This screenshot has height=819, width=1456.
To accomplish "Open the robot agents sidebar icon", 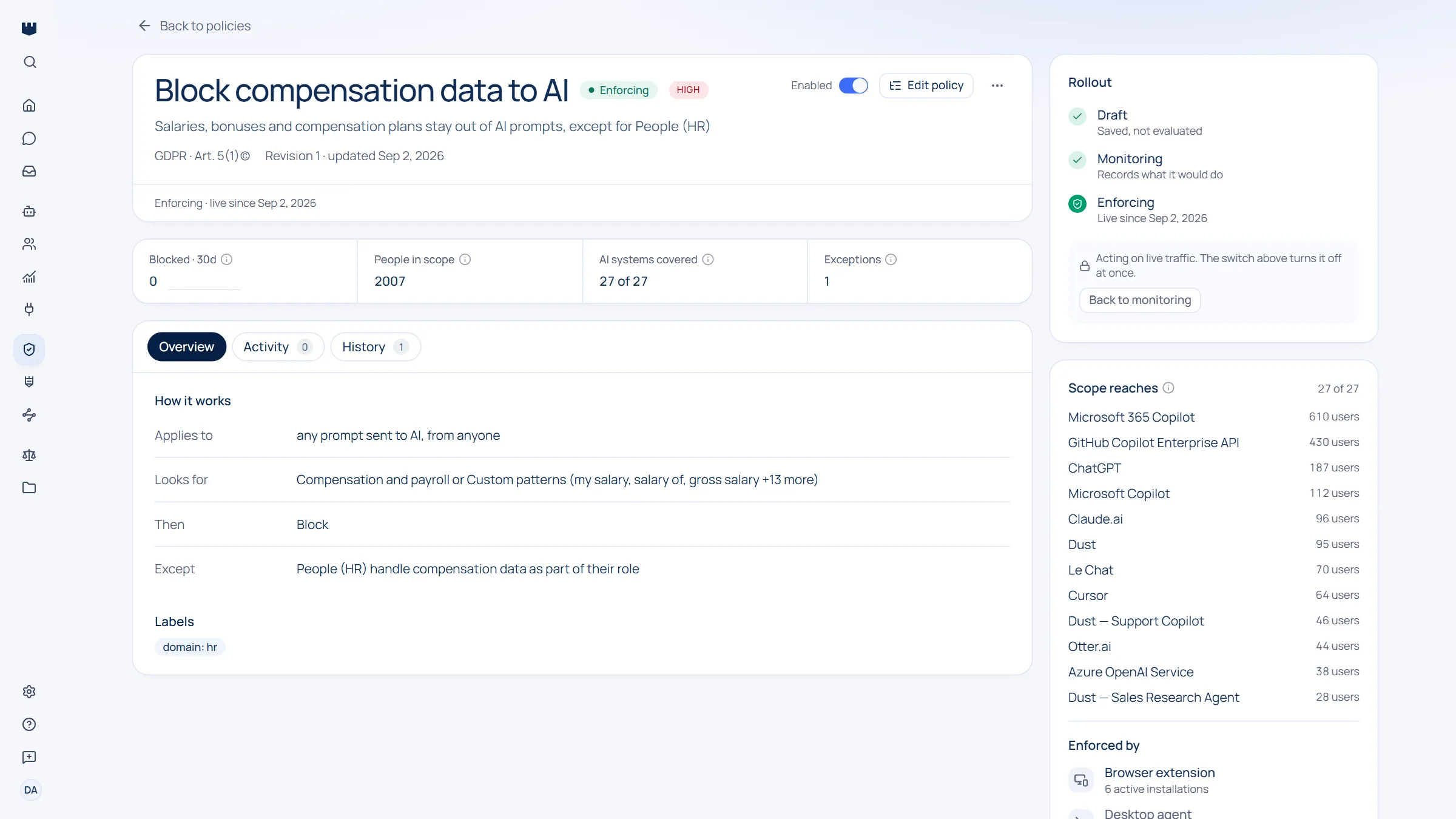I will [x=29, y=211].
